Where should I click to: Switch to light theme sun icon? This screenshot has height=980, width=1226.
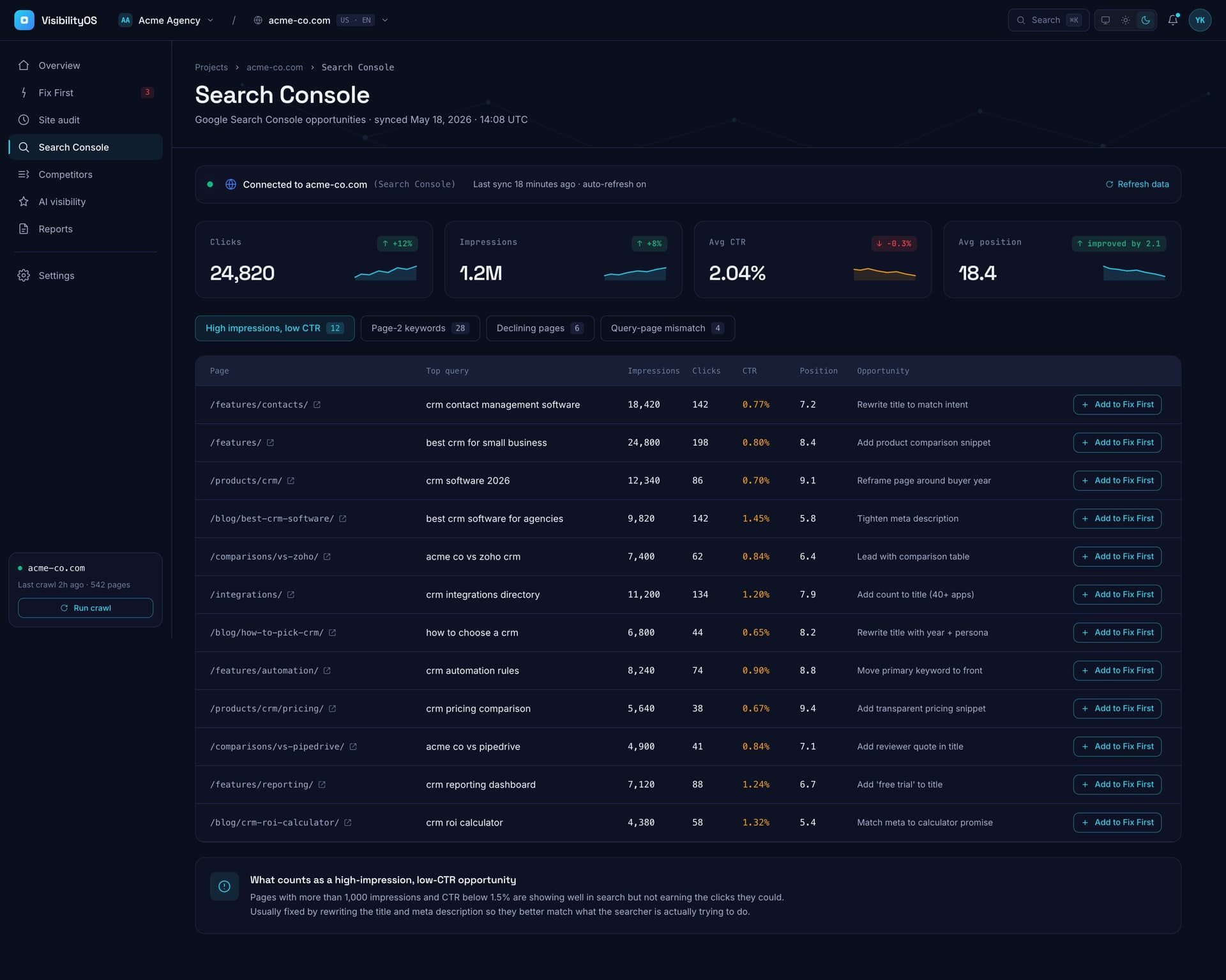point(1125,20)
